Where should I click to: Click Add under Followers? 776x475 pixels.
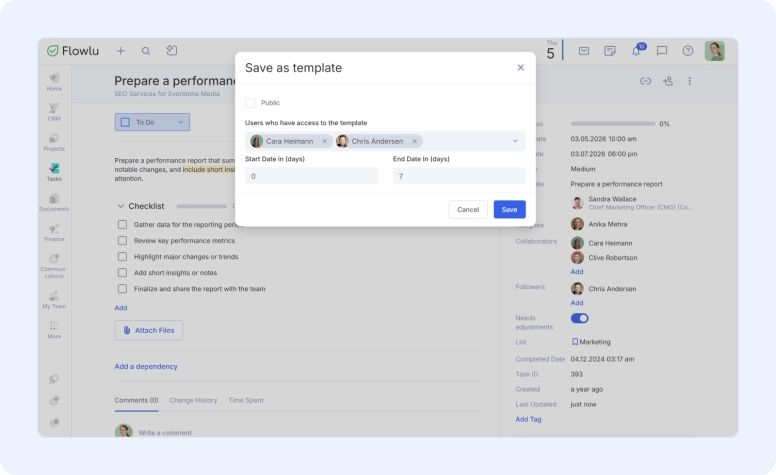pyautogui.click(x=577, y=303)
